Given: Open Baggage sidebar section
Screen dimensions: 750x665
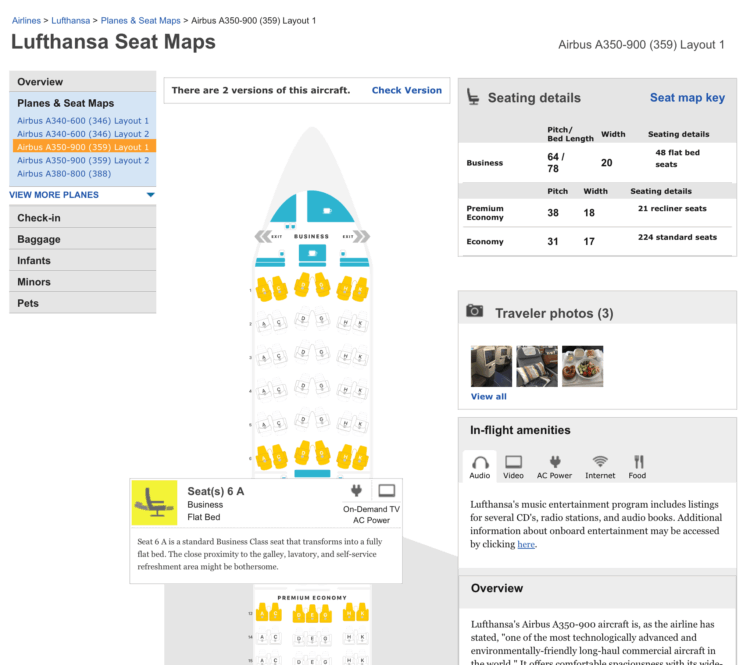Looking at the screenshot, I should (82, 239).
